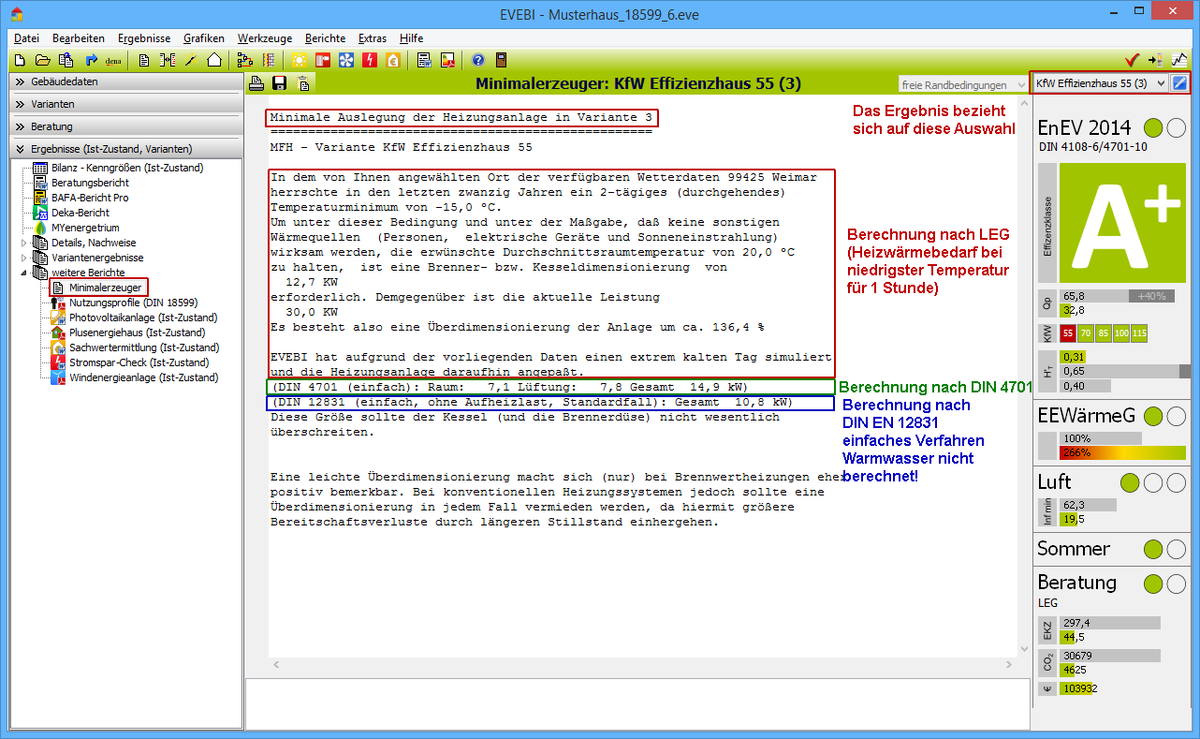Toggle the green Sommer indicator circle
The height and width of the screenshot is (739, 1200).
(1154, 549)
